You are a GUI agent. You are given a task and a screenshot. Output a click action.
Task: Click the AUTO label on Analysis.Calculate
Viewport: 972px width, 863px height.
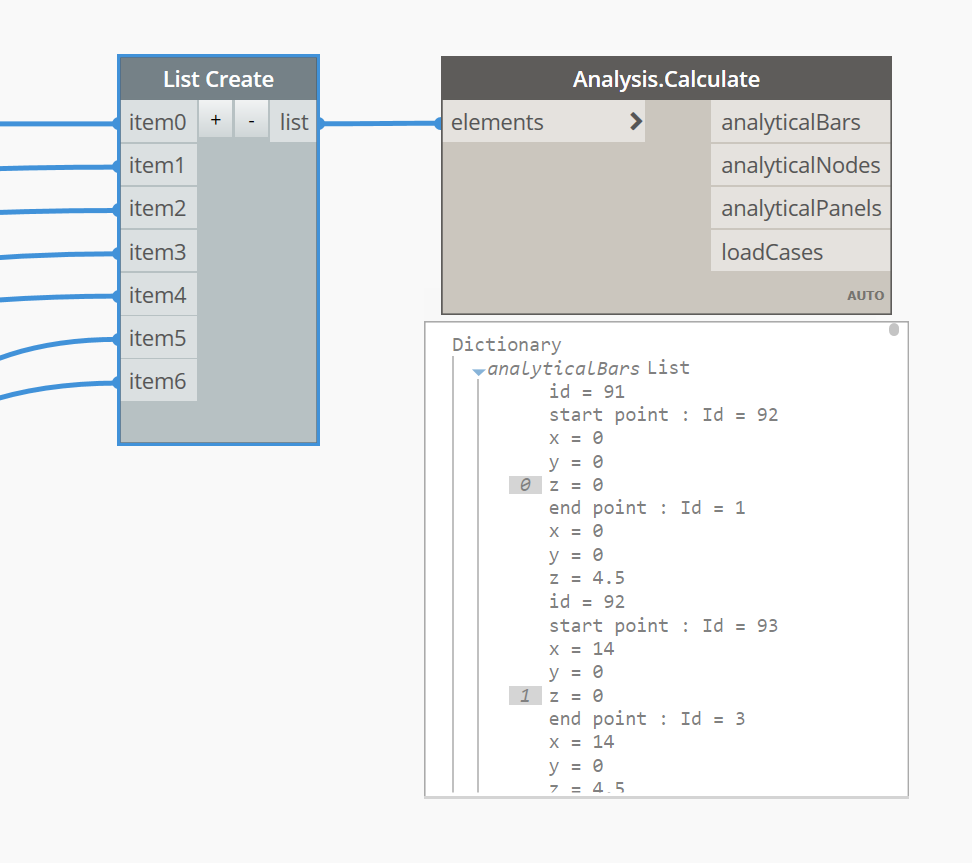tap(865, 295)
